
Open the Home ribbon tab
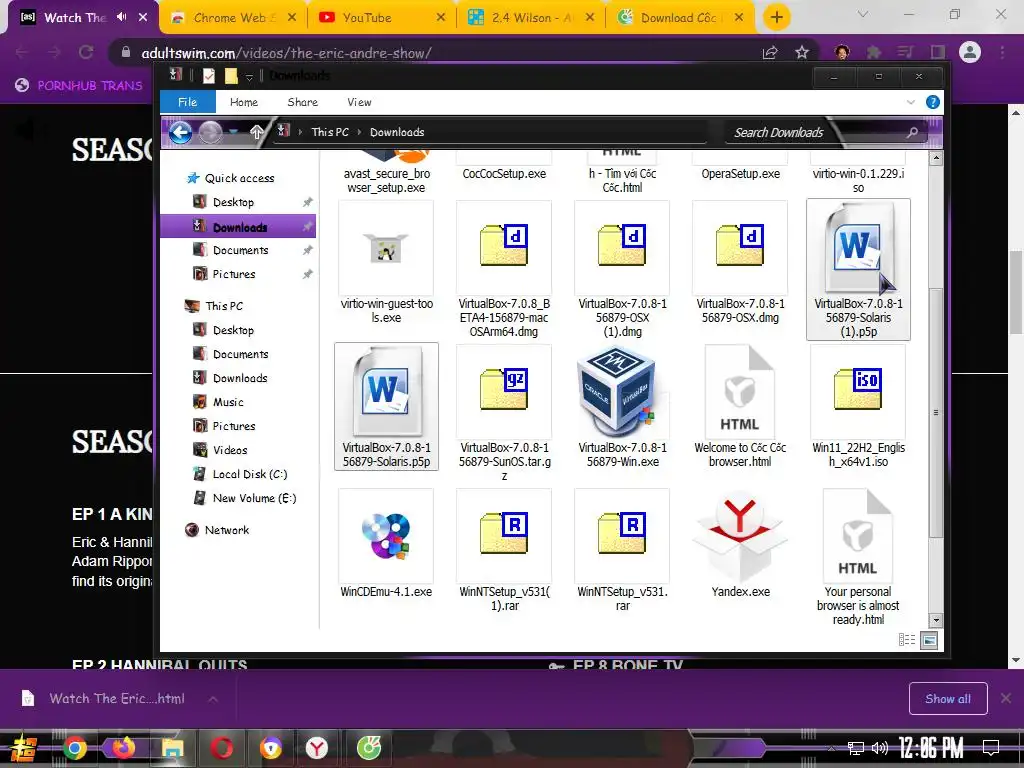point(244,102)
